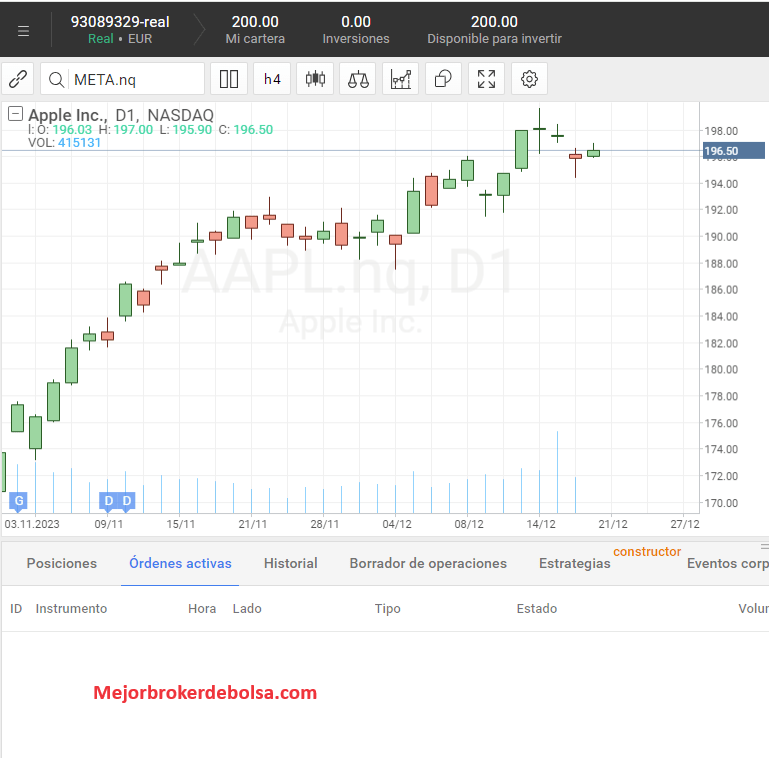Expand the chart to fullscreen

(487, 78)
